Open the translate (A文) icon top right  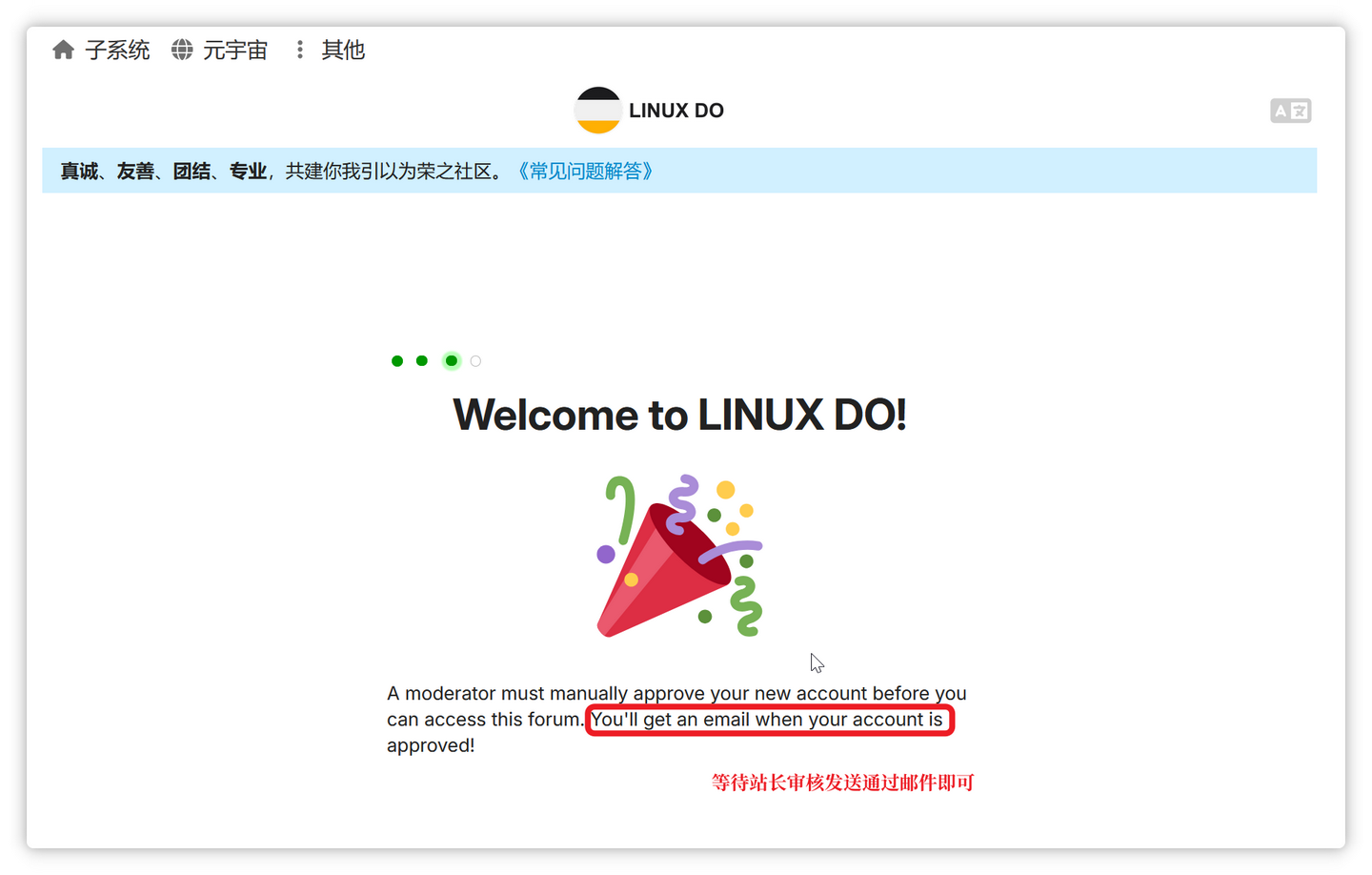1291,111
